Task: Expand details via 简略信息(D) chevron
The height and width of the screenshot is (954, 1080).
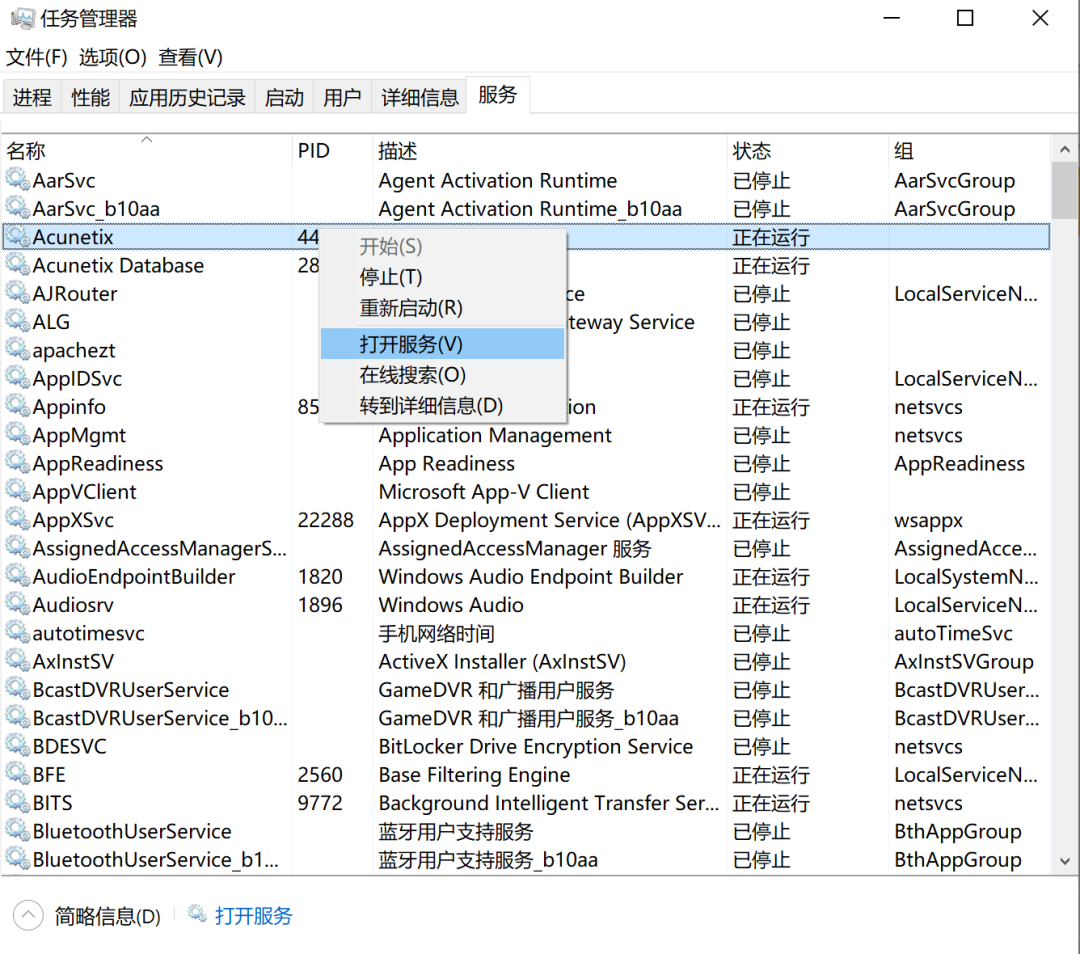Action: tap(27, 914)
